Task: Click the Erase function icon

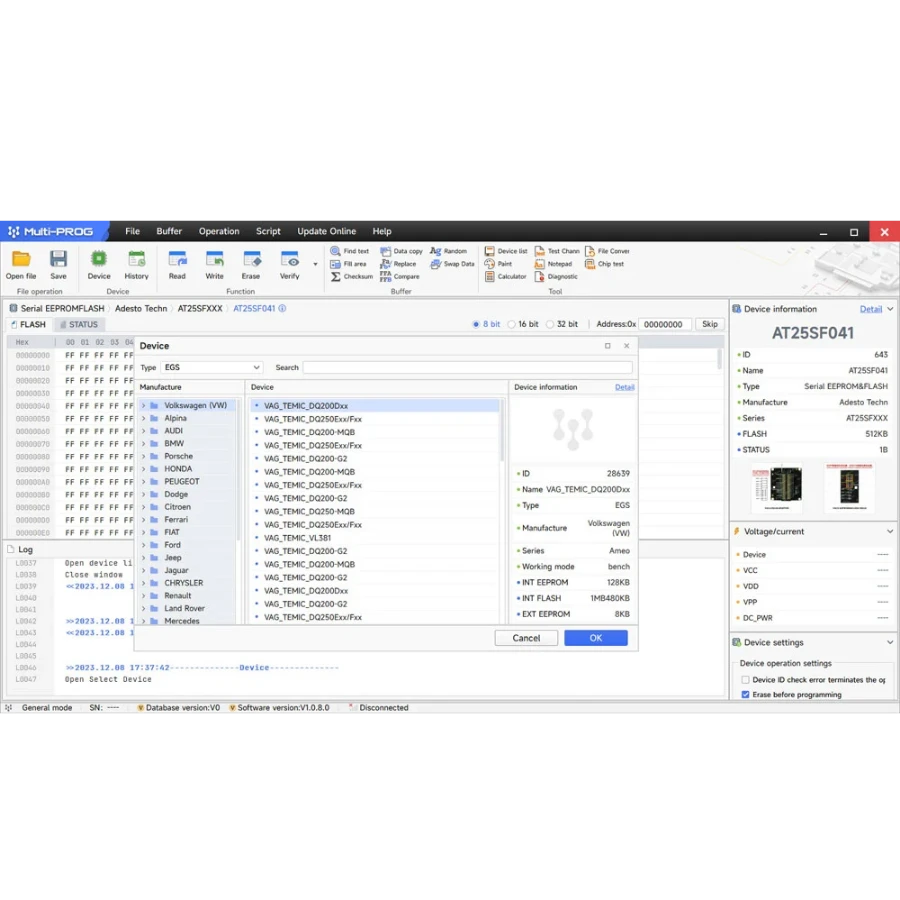Action: [x=251, y=260]
